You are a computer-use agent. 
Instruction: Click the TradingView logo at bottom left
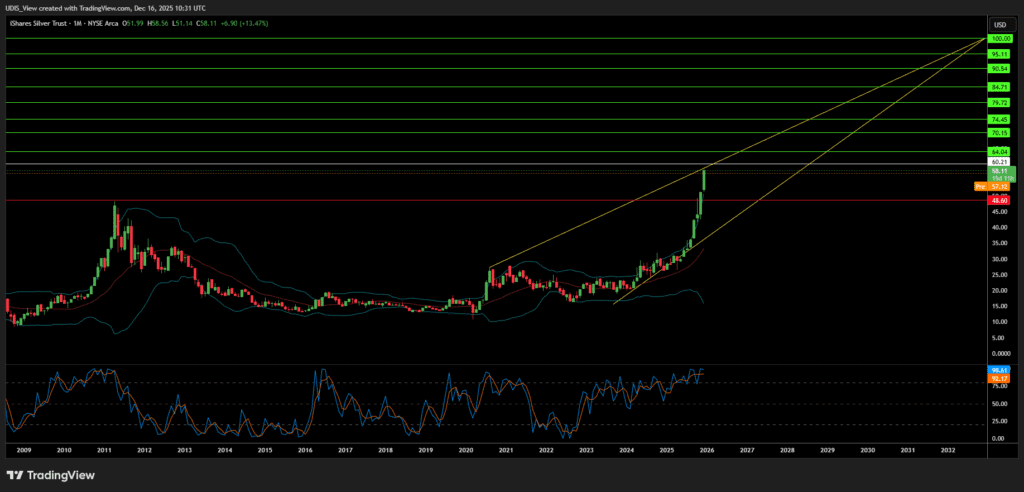[50, 475]
